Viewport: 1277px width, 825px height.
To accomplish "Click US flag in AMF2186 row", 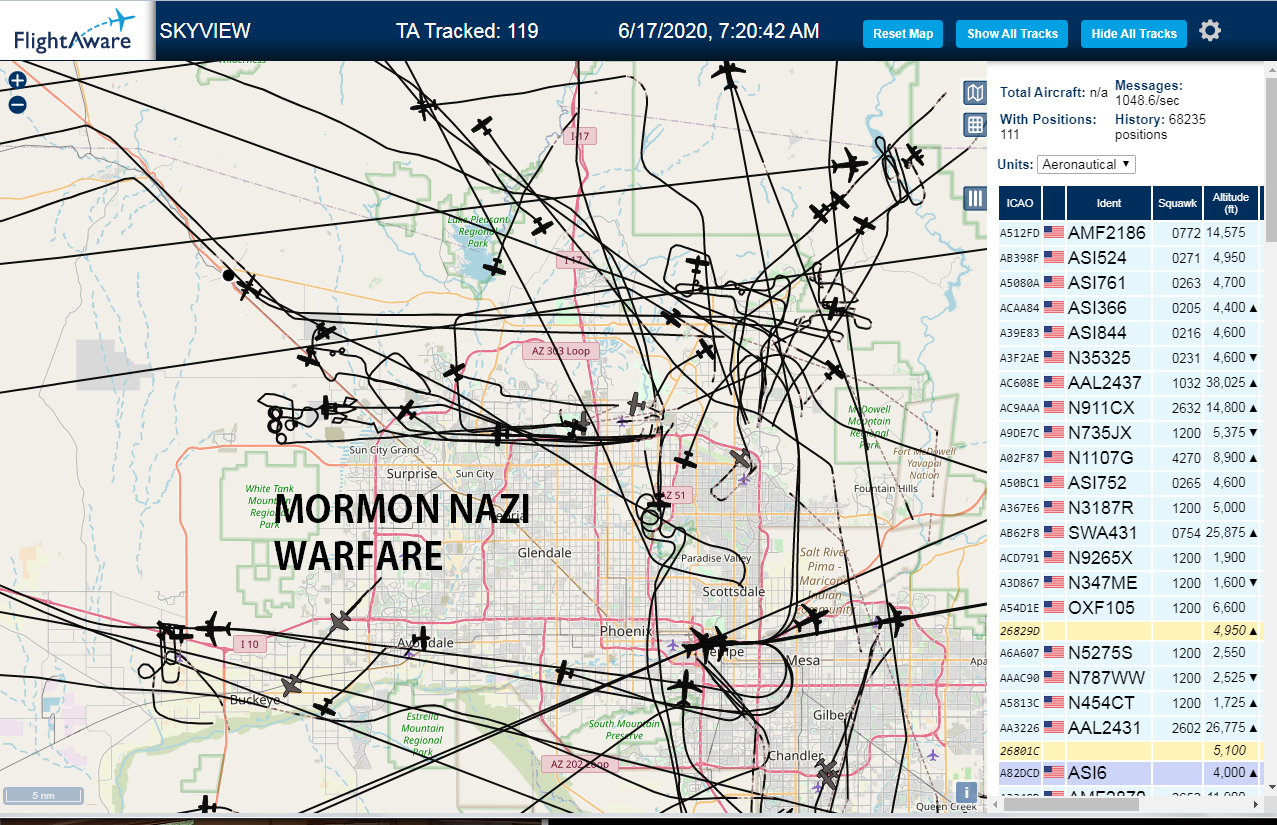I will pyautogui.click(x=1054, y=233).
